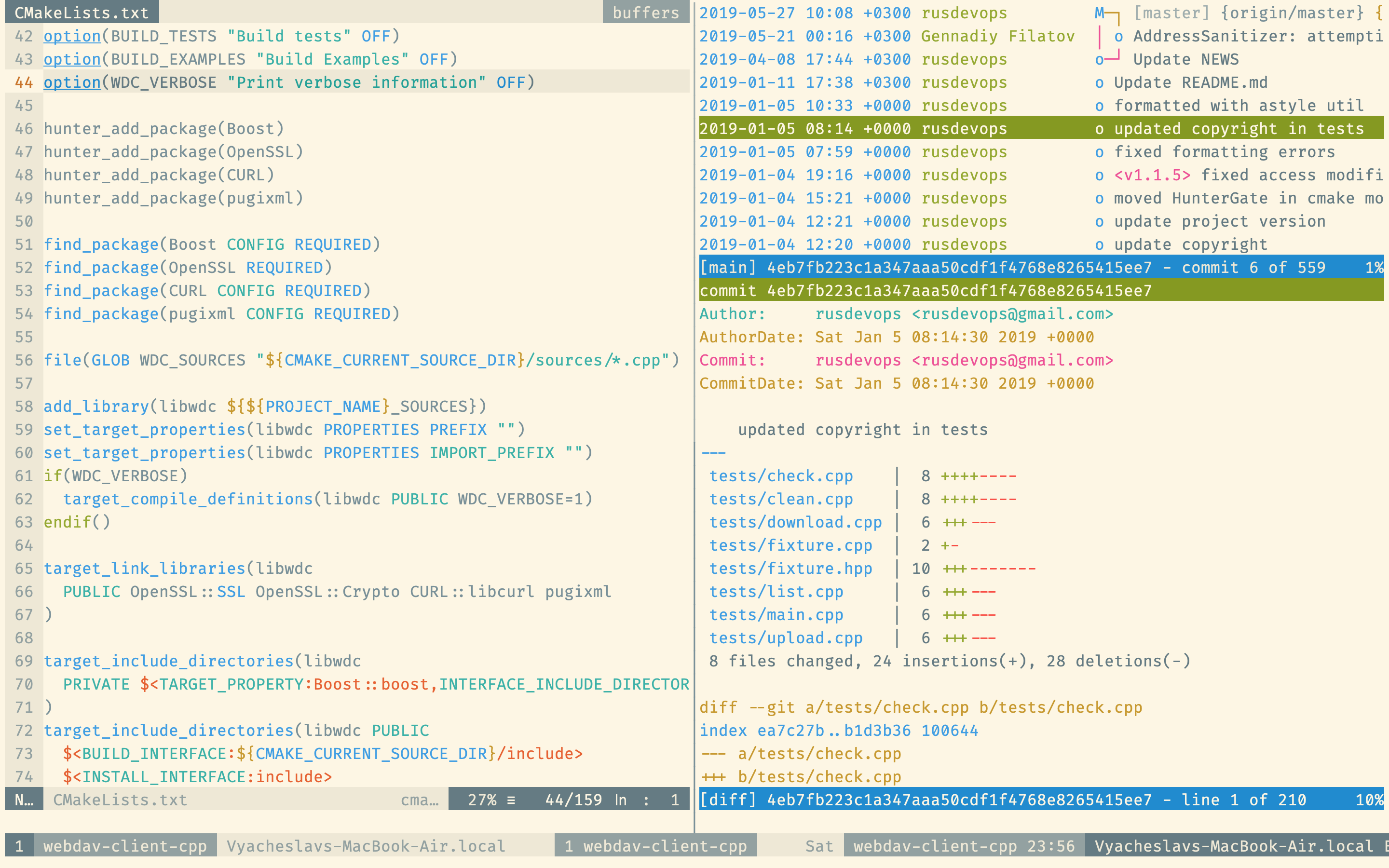The width and height of the screenshot is (1389, 868).
Task: Click the 'o' node of 'update copyright' commit
Action: 1100,244
